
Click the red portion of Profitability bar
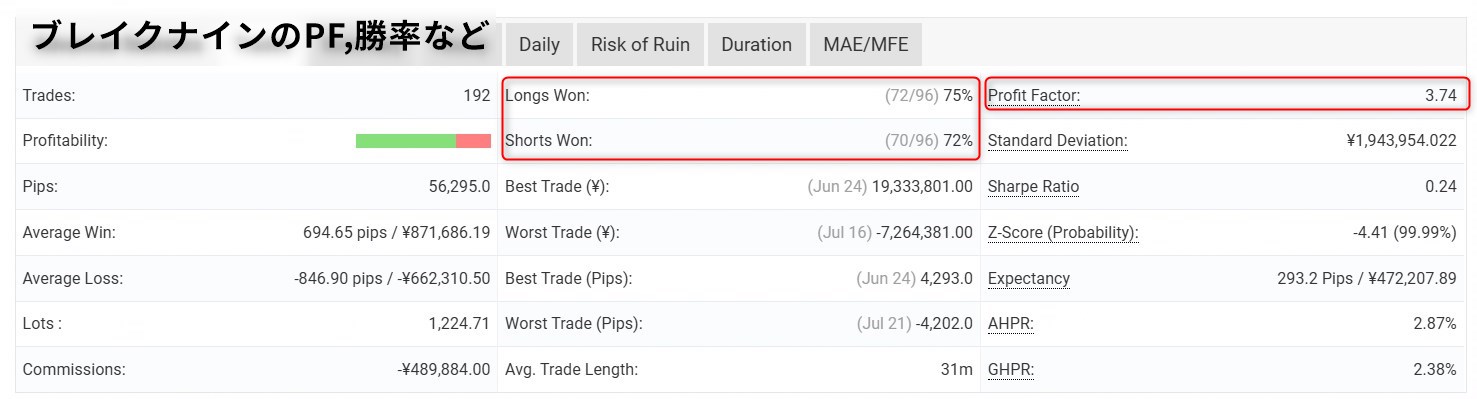pyautogui.click(x=473, y=141)
